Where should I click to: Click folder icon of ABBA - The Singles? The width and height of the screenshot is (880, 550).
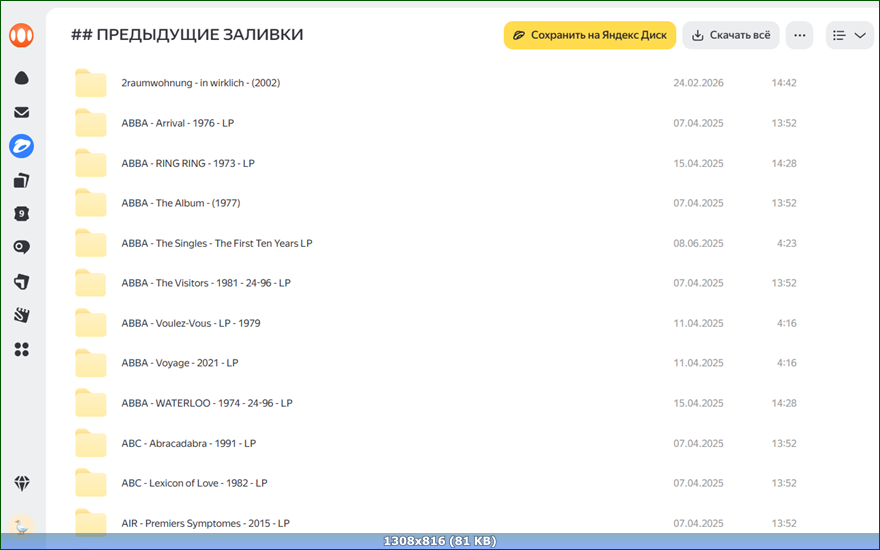pyautogui.click(x=91, y=243)
